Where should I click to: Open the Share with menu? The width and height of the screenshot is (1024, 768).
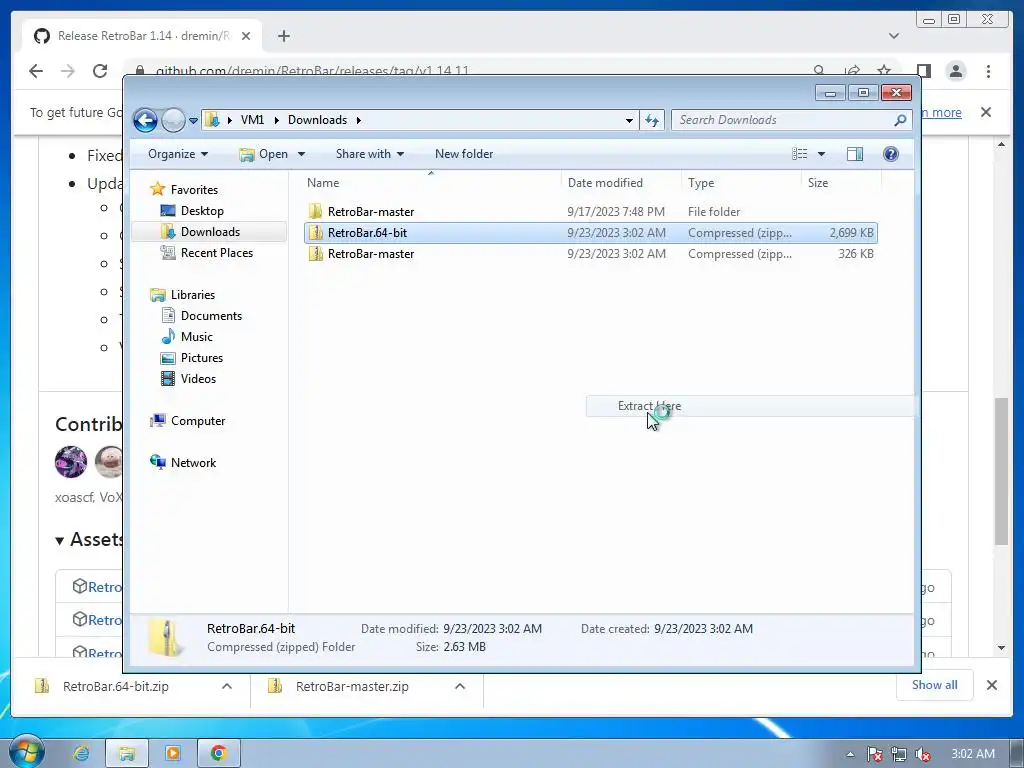pos(370,154)
